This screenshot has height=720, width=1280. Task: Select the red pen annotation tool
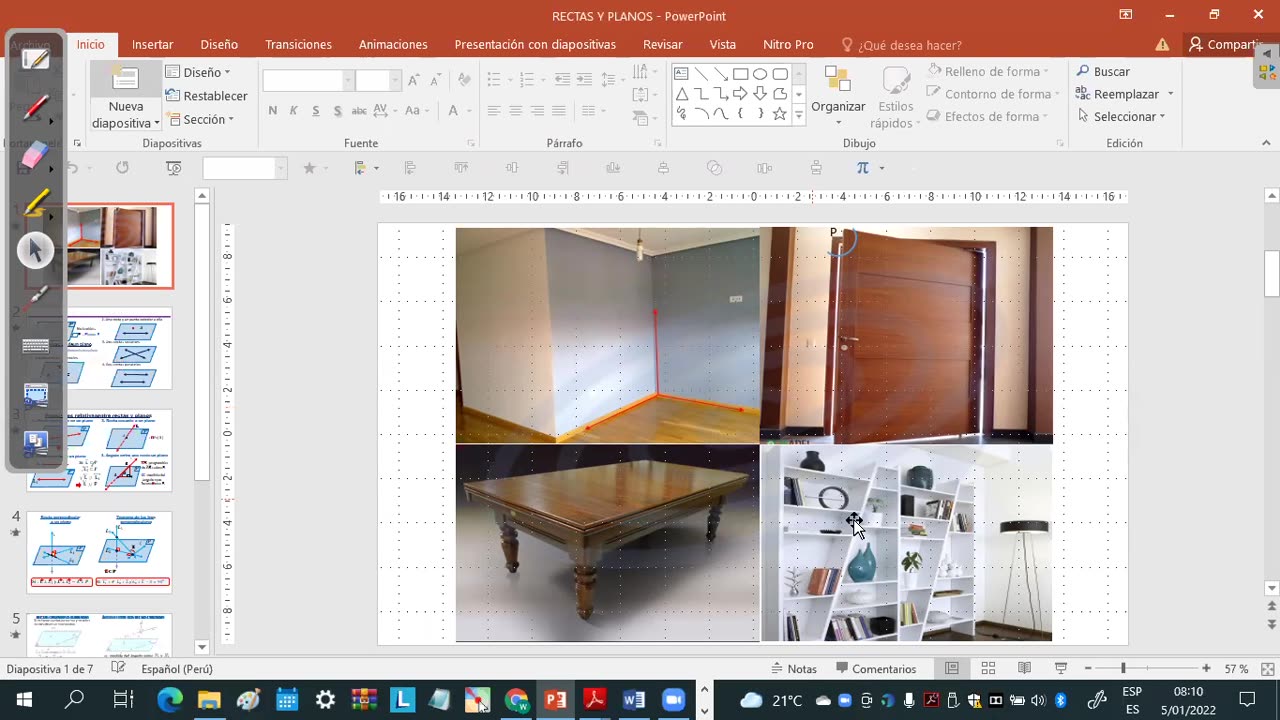tap(36, 107)
